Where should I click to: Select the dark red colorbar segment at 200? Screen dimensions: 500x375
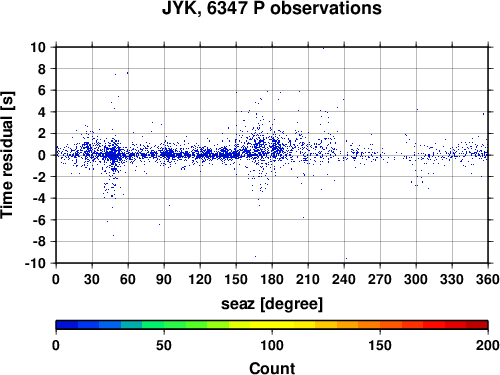[x=477, y=325]
